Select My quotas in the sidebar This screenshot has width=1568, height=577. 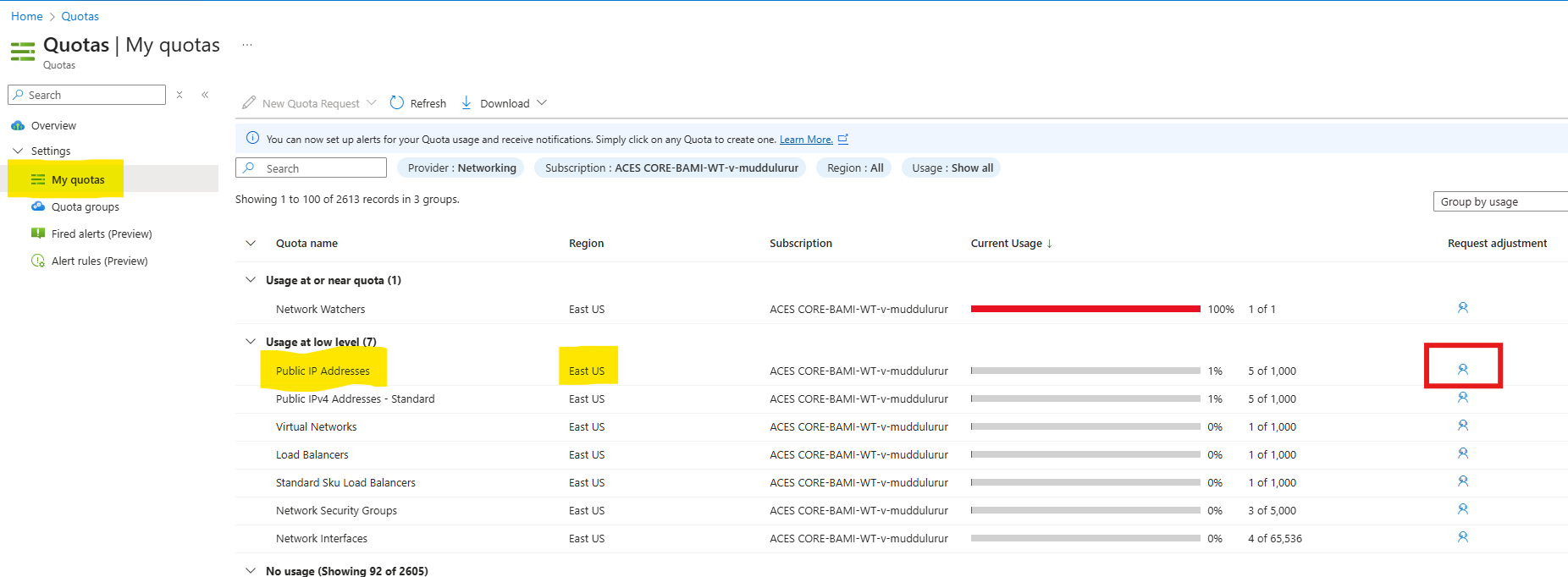pyautogui.click(x=78, y=179)
